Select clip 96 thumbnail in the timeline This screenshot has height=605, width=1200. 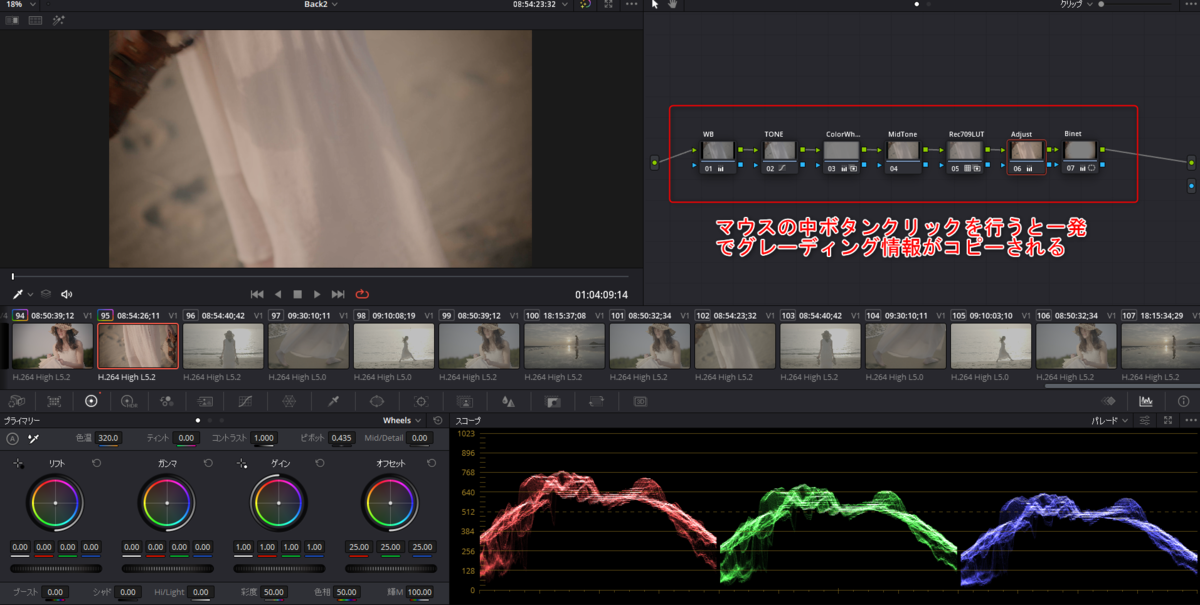pos(223,346)
